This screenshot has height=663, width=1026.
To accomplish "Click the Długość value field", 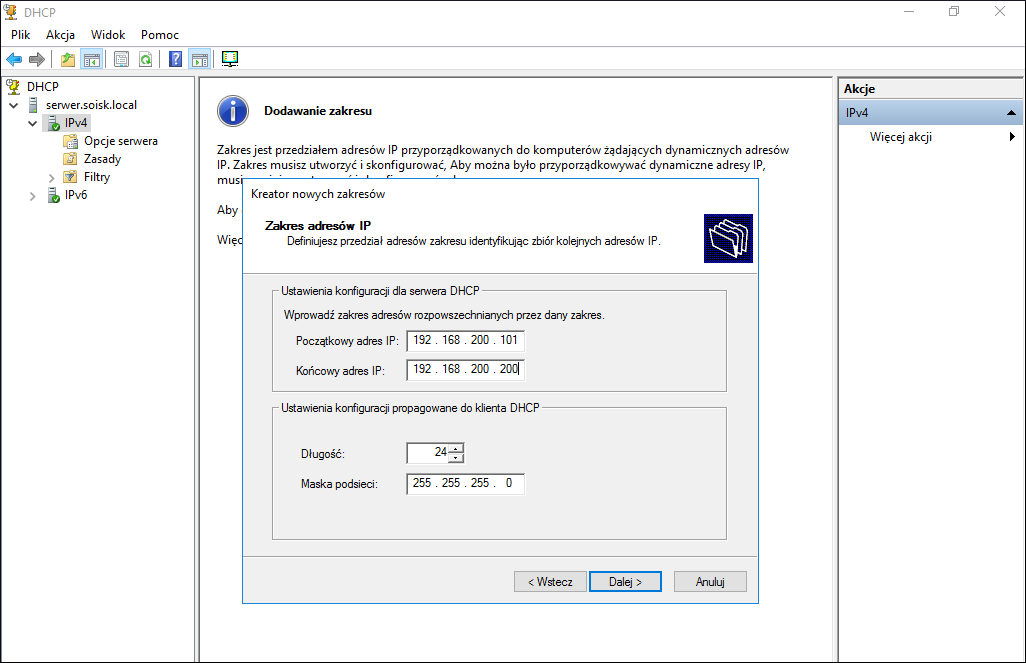I will click(x=428, y=453).
